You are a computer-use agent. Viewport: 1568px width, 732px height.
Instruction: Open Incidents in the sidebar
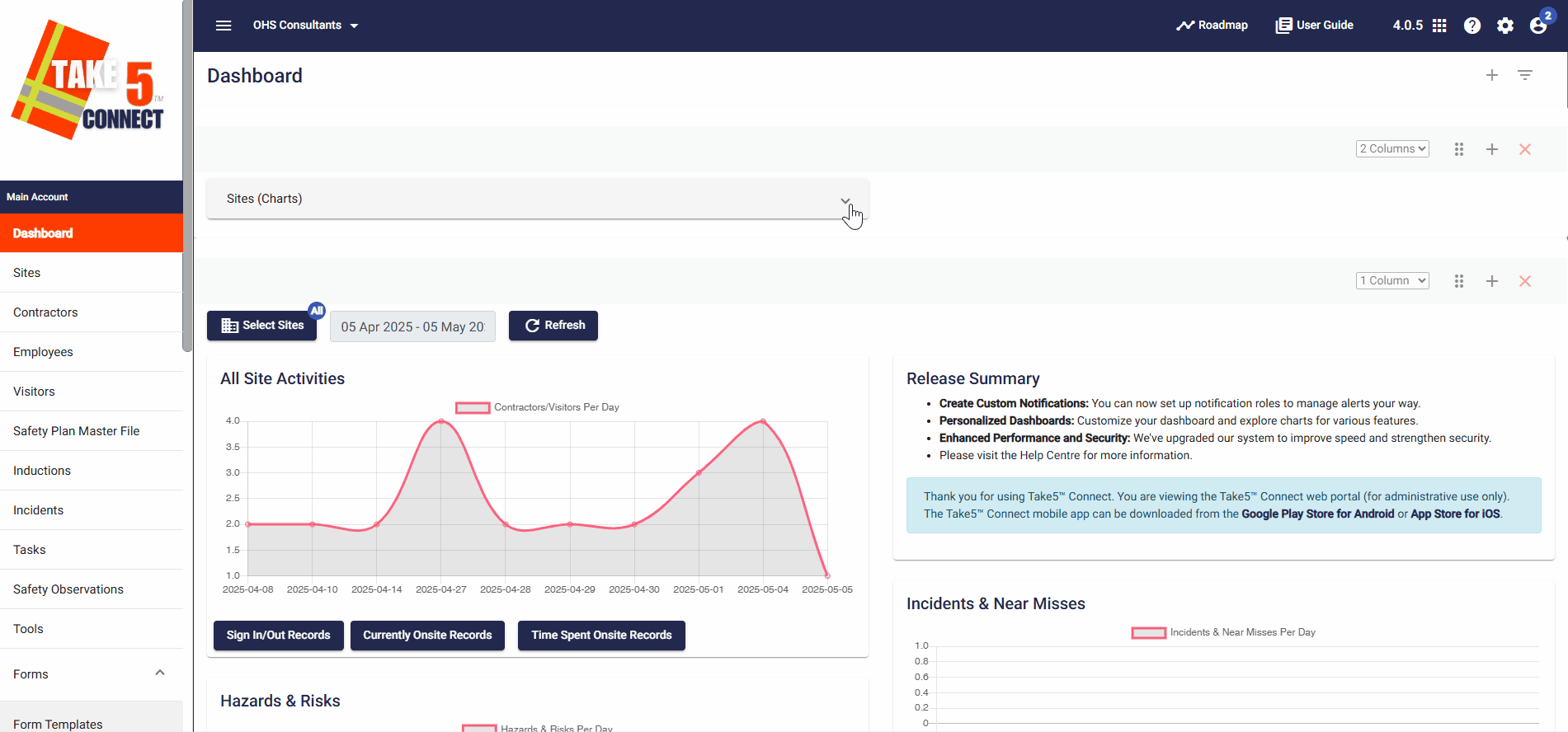click(92, 510)
